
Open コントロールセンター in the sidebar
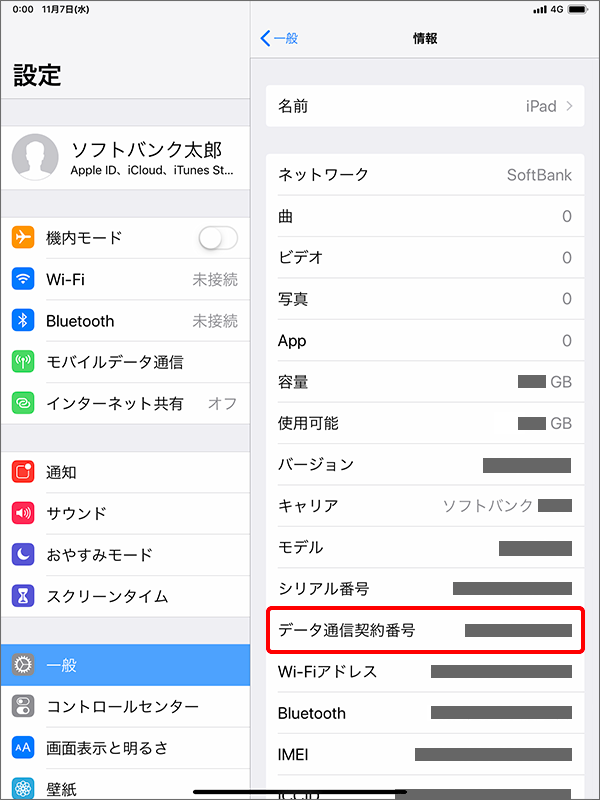coord(125,707)
